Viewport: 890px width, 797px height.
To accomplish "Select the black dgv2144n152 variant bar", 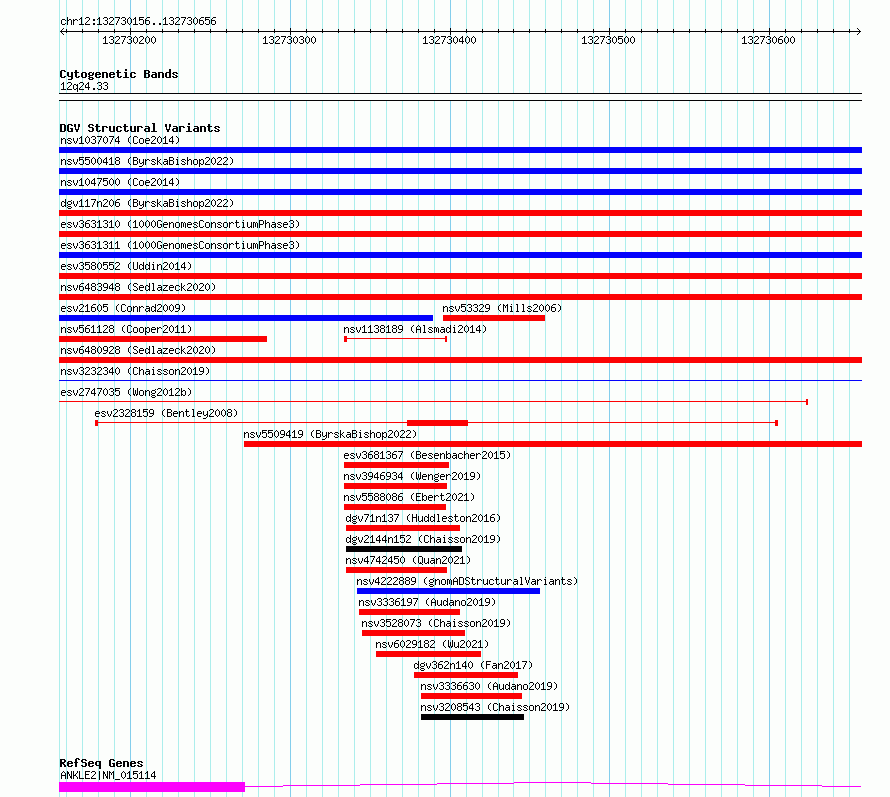I will (x=404, y=549).
